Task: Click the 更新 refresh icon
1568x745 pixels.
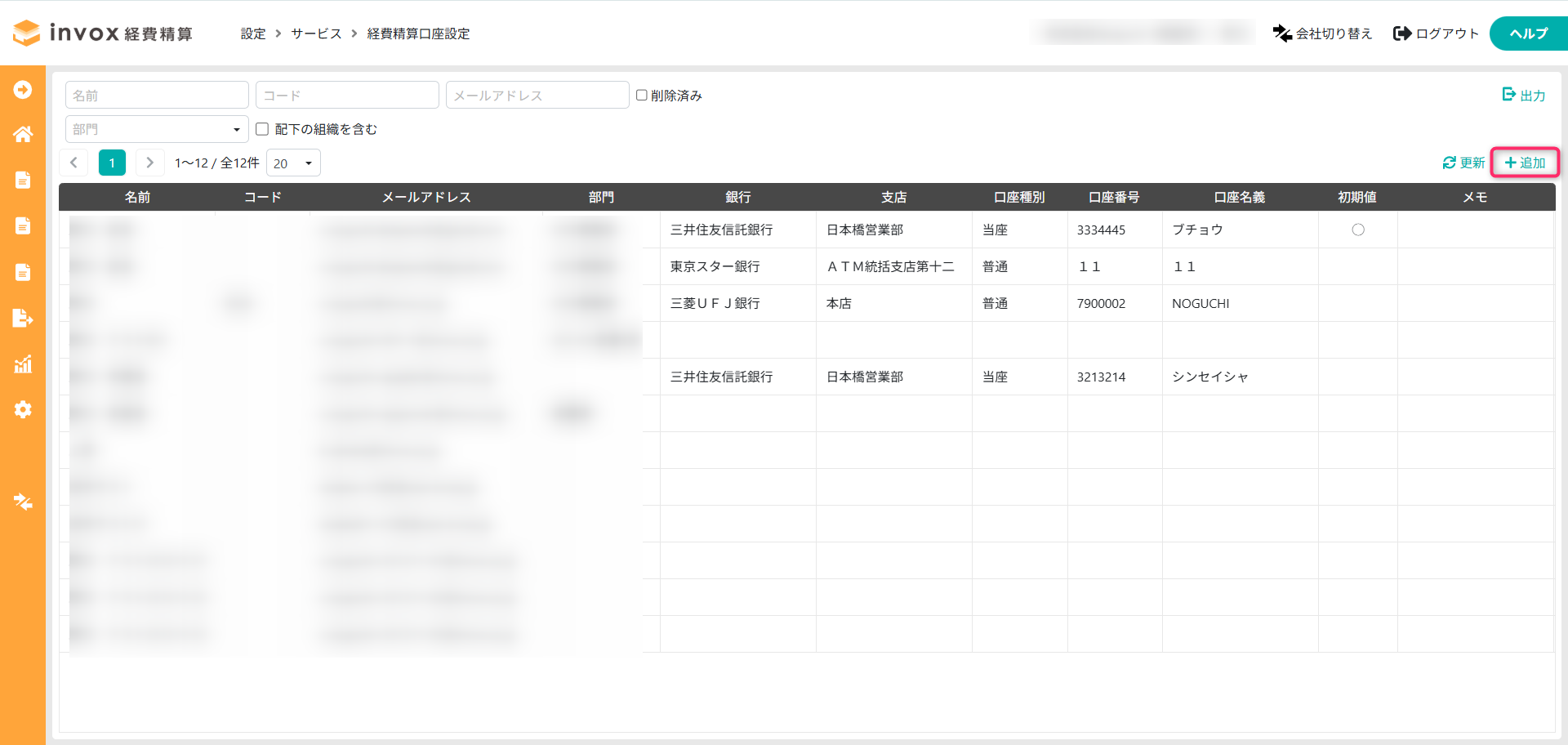Action: (1450, 163)
